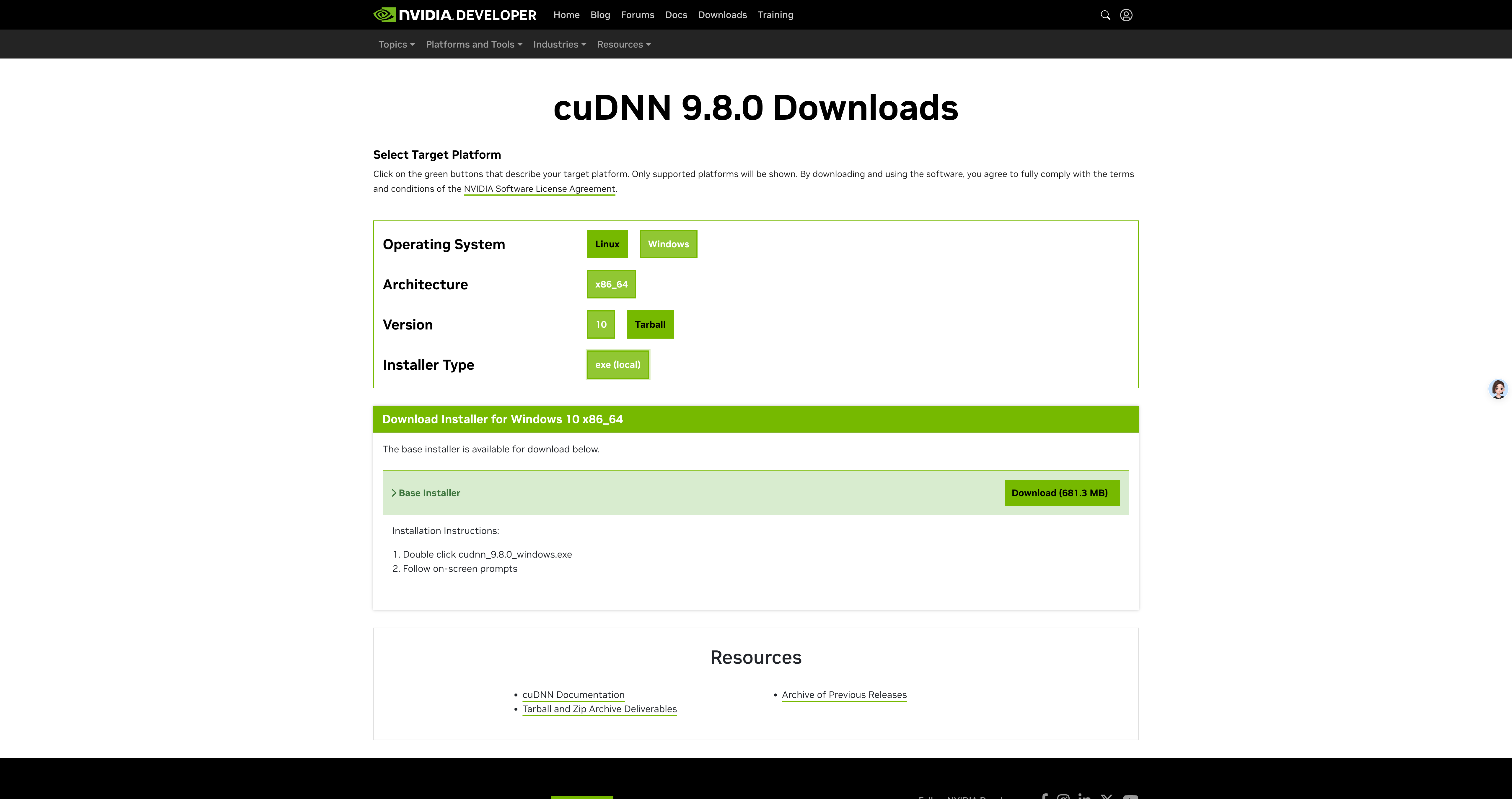The image size is (1512, 799).
Task: Click Download (681.3 MB) button
Action: point(1062,493)
